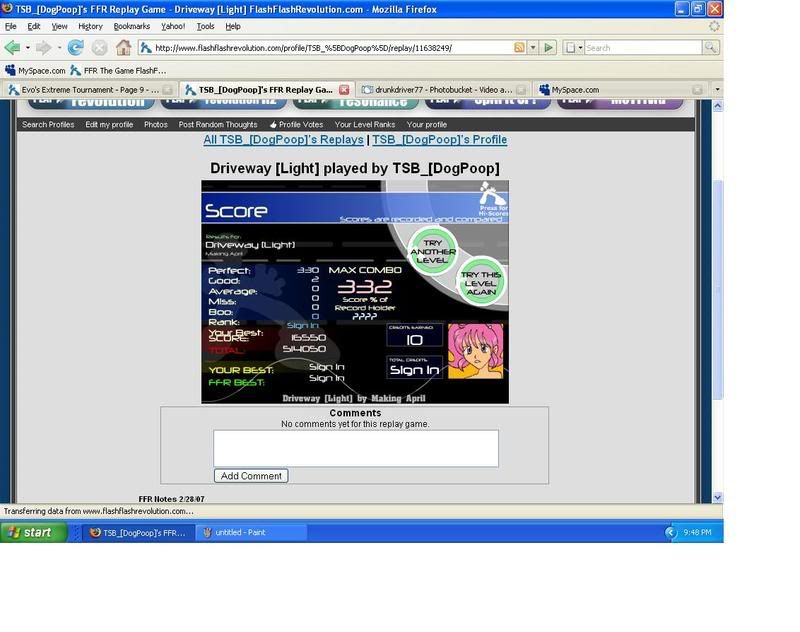Open the address bar history dropdown
The width and height of the screenshot is (800, 632).
(533, 47)
